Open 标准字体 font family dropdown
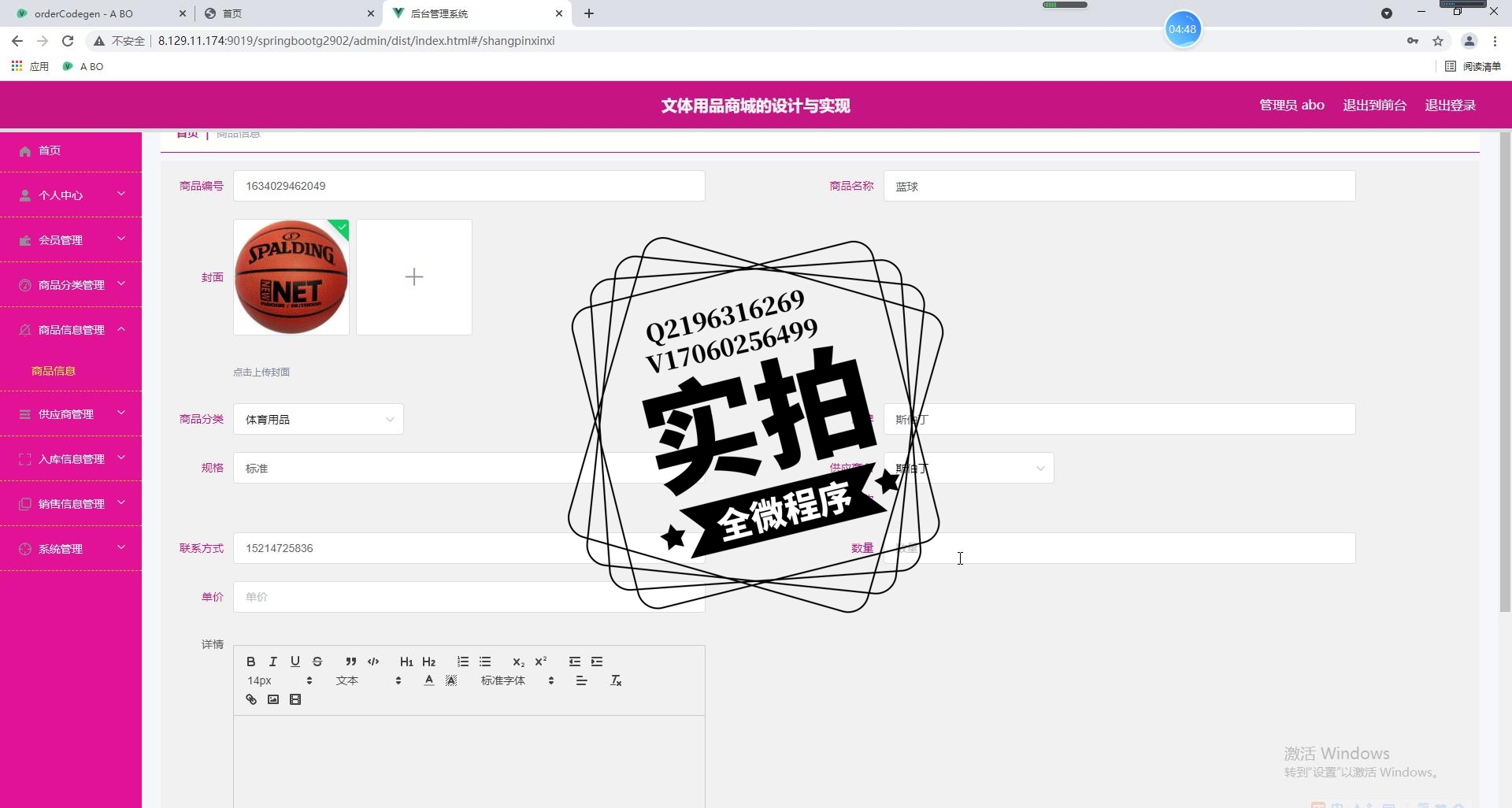The width and height of the screenshot is (1512, 808). 517,680
